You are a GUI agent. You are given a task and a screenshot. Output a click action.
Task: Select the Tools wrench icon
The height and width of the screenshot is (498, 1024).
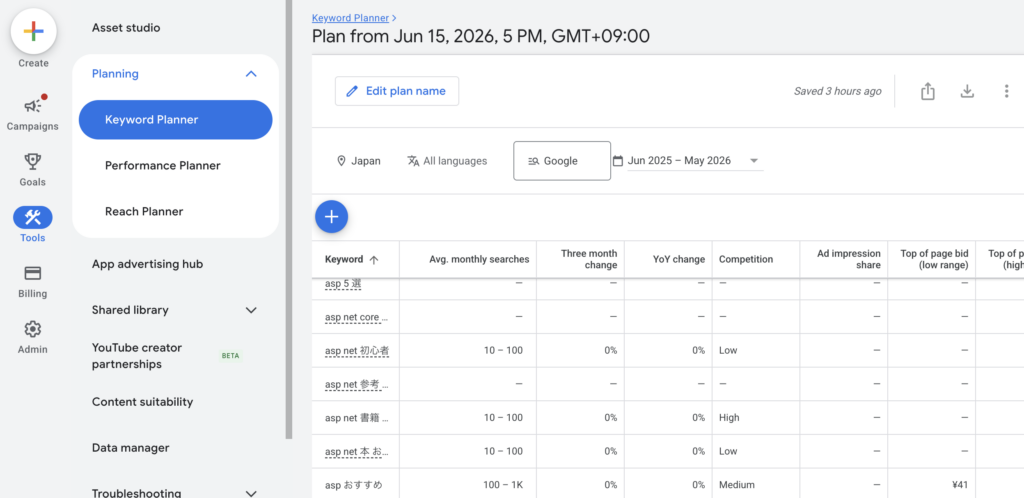[x=33, y=217]
